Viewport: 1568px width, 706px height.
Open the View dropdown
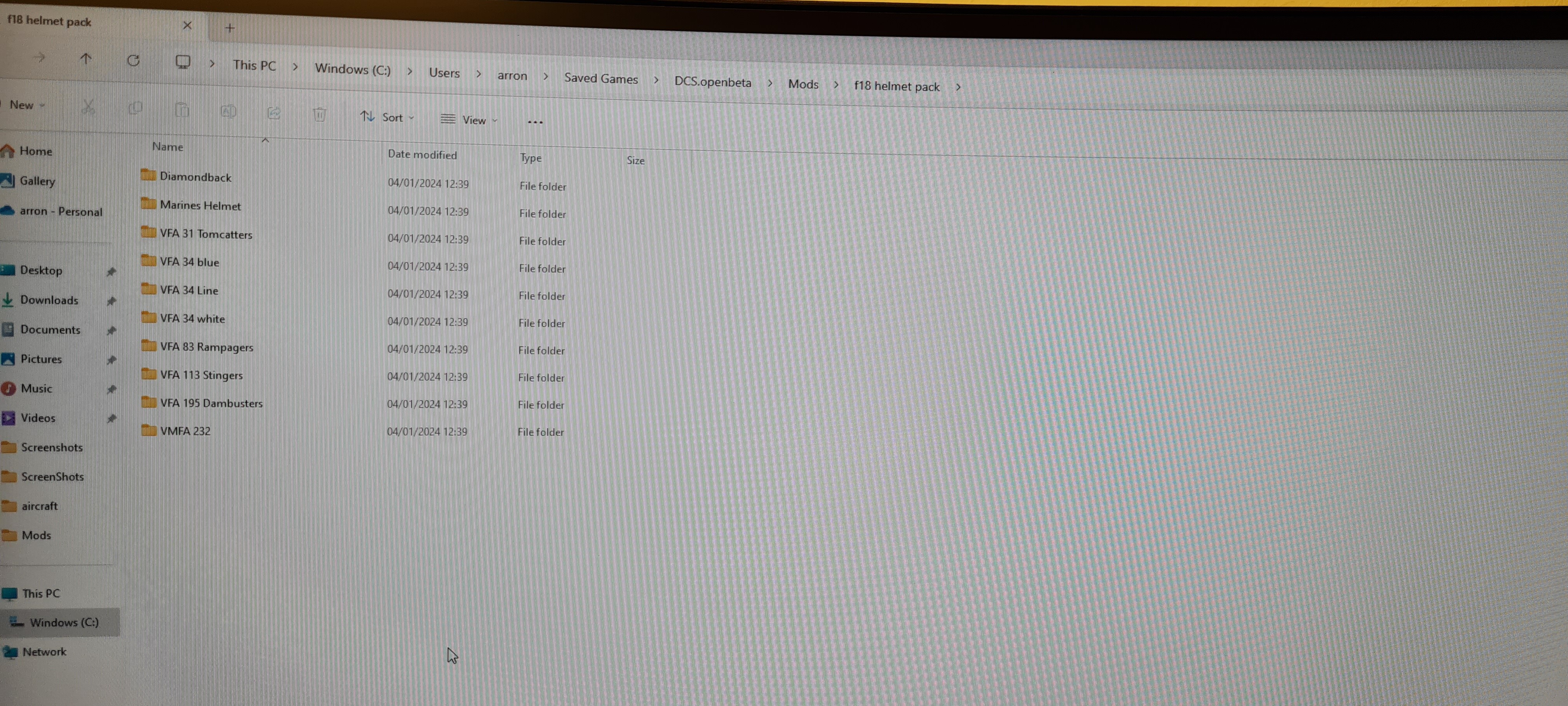pos(469,120)
